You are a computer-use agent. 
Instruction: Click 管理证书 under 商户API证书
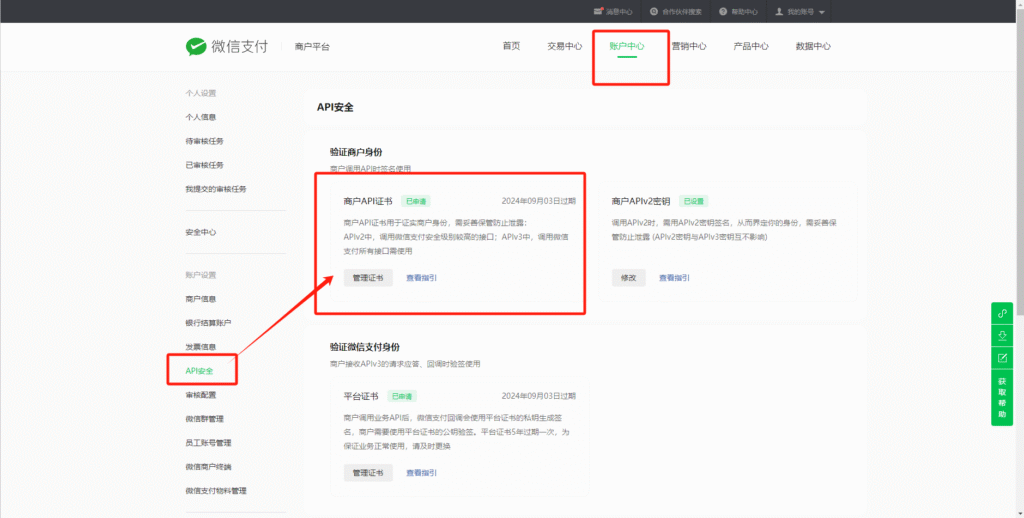pos(368,278)
